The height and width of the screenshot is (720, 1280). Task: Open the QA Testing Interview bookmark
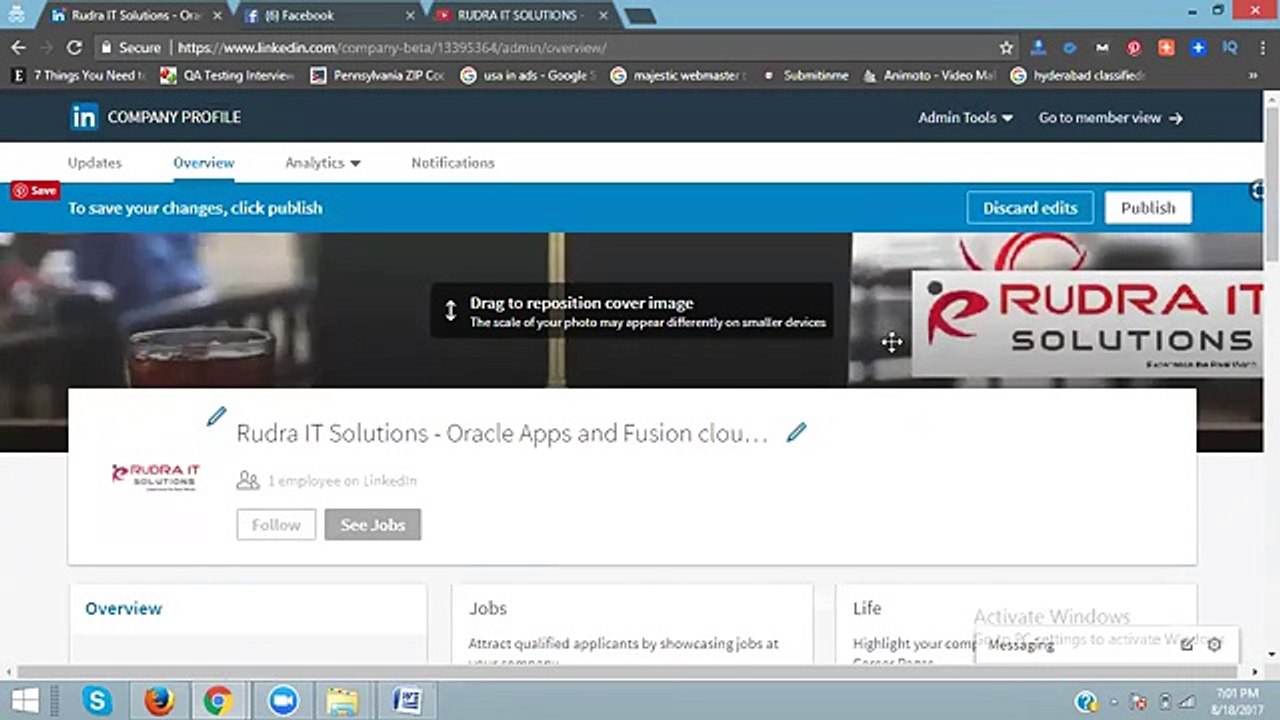tap(227, 75)
